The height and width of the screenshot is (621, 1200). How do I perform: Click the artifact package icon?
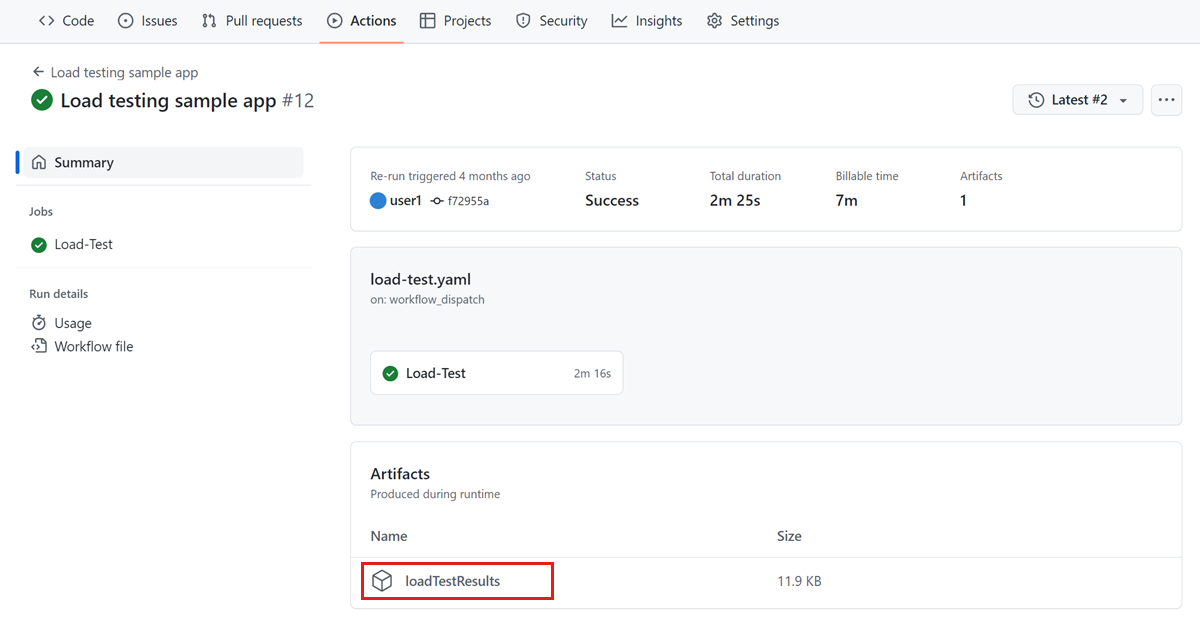click(381, 581)
